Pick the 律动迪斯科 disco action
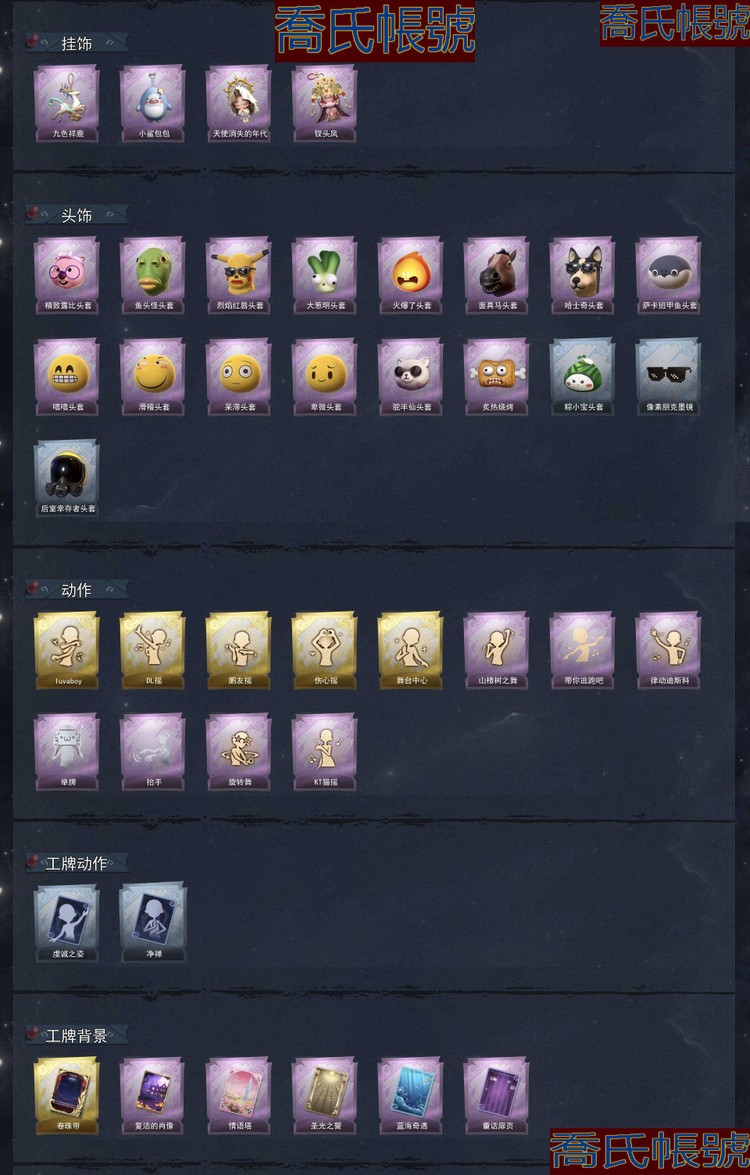This screenshot has height=1175, width=750. coord(669,650)
